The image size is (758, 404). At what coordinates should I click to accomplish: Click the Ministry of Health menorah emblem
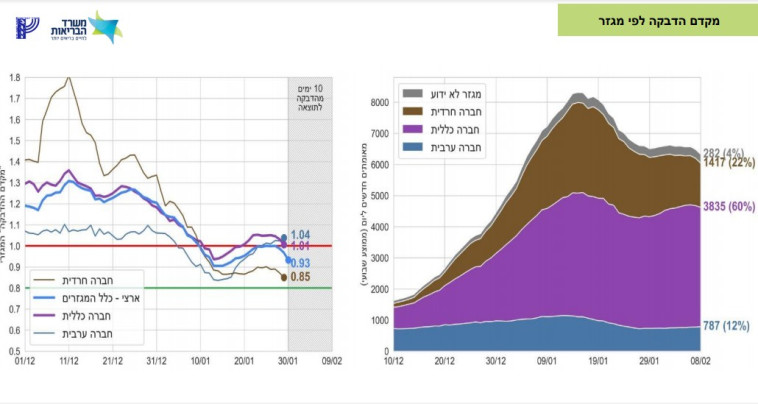pos(26,27)
